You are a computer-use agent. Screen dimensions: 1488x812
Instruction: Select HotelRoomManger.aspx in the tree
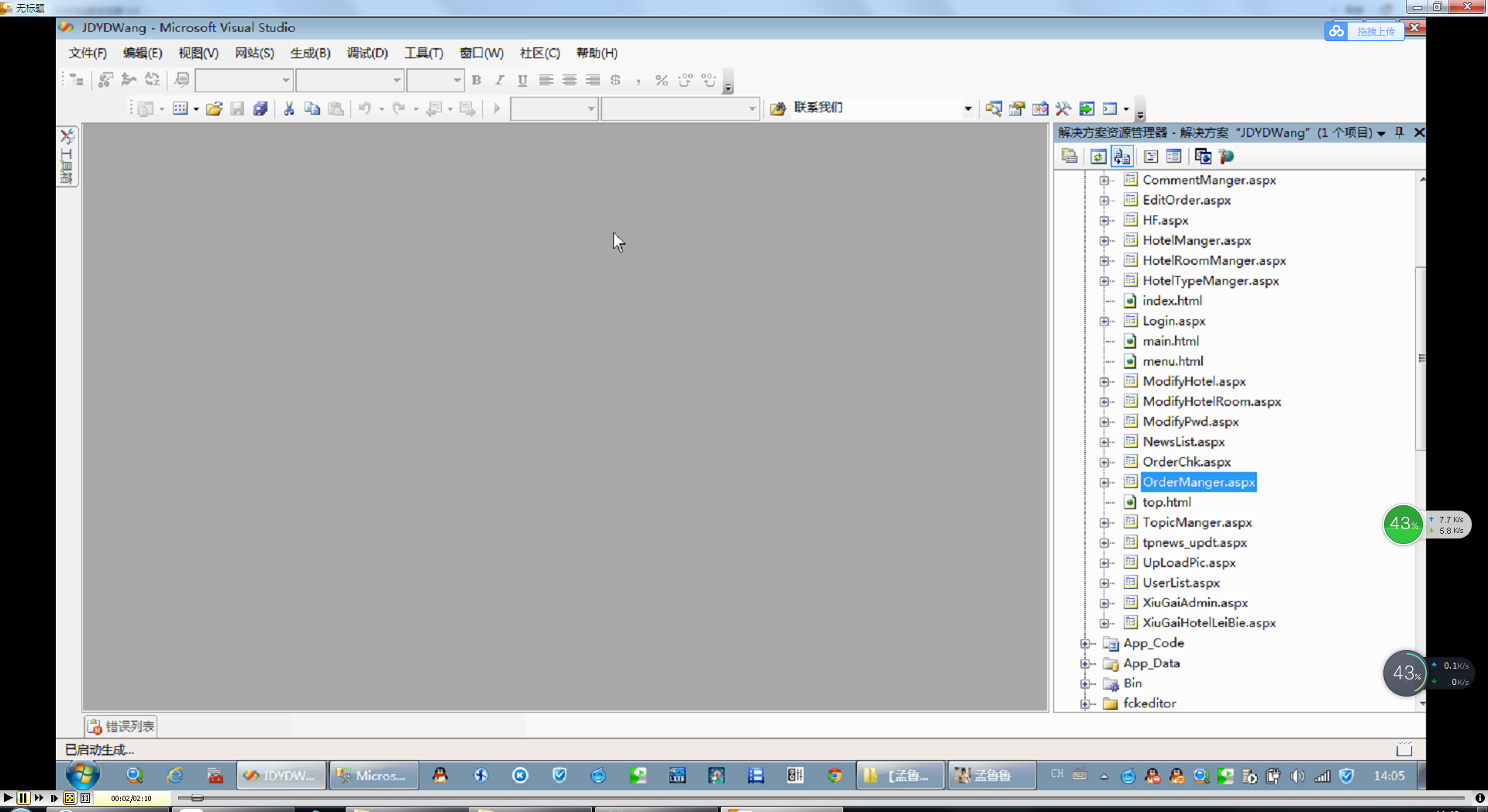[x=1214, y=260]
